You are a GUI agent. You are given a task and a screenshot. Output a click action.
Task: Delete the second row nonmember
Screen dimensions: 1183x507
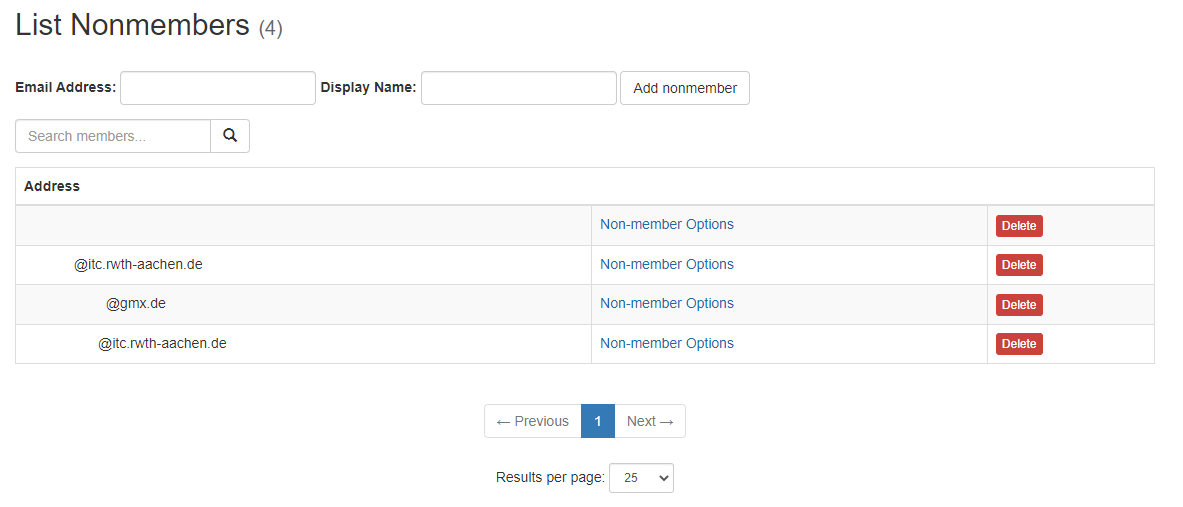[1018, 265]
